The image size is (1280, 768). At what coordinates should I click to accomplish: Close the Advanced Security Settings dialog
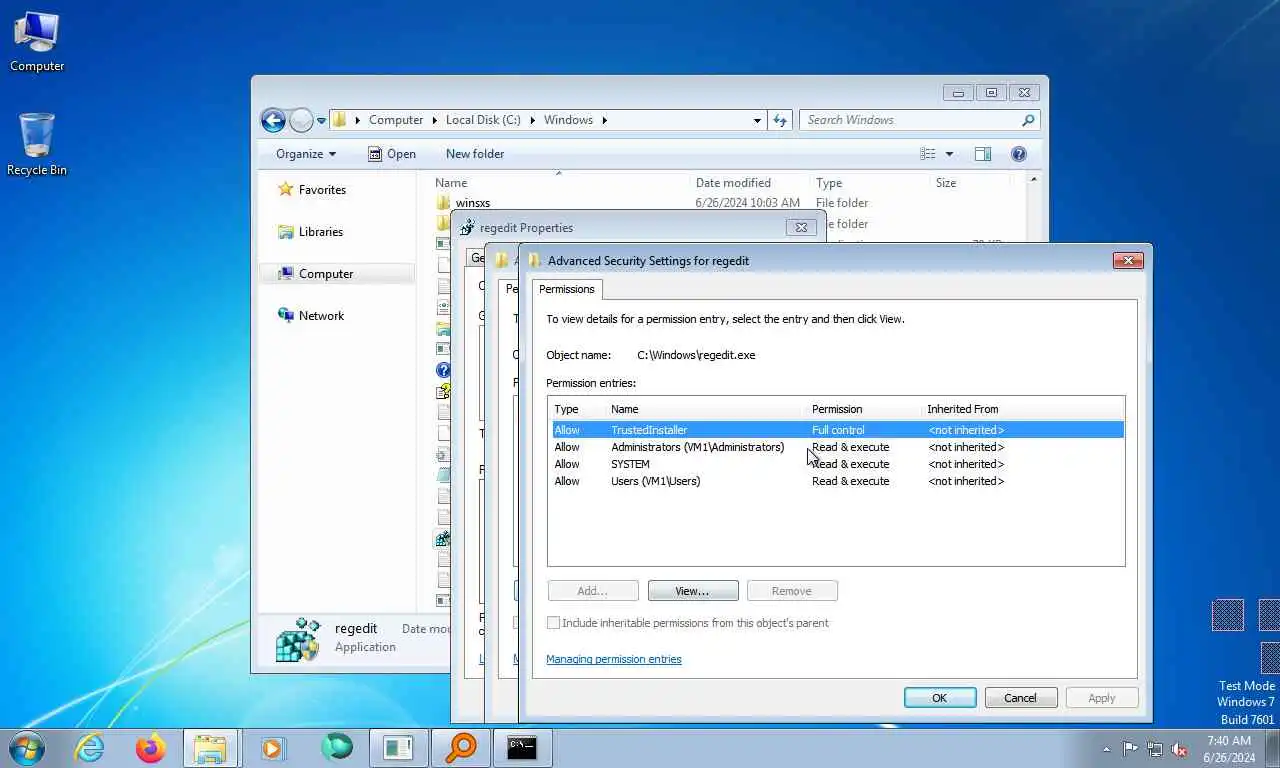tap(1128, 260)
